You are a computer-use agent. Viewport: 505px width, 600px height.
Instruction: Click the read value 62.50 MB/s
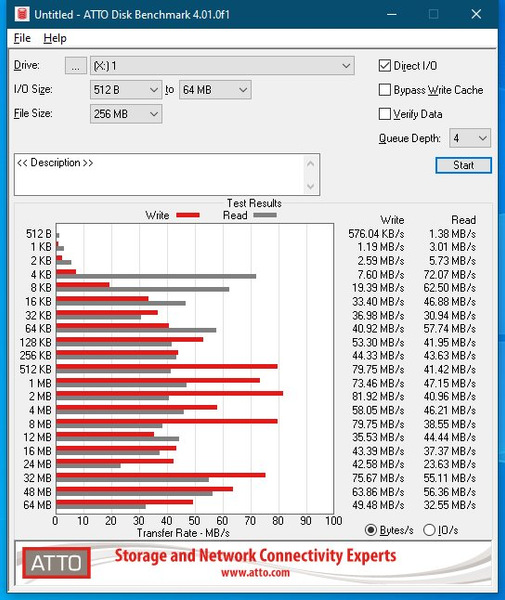450,288
